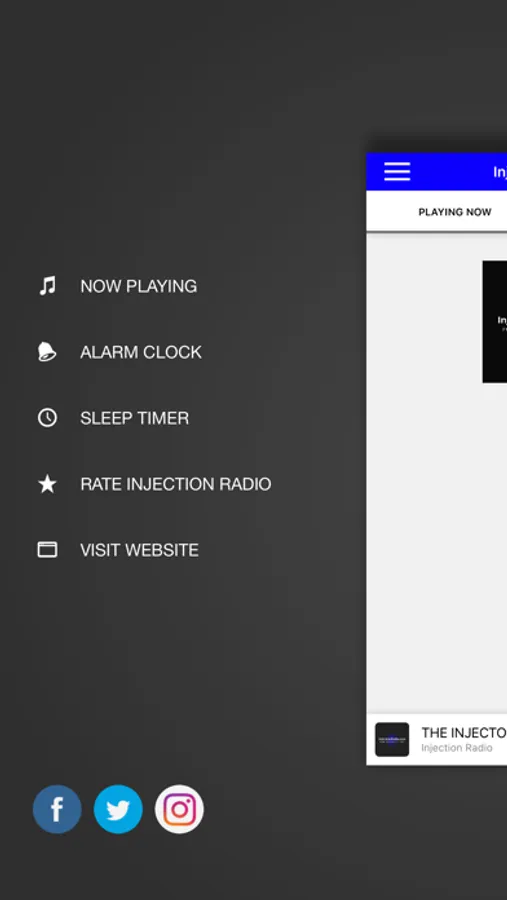Screen dimensions: 507x900
Task: Tap the blue app header bar title
Action: (500, 172)
